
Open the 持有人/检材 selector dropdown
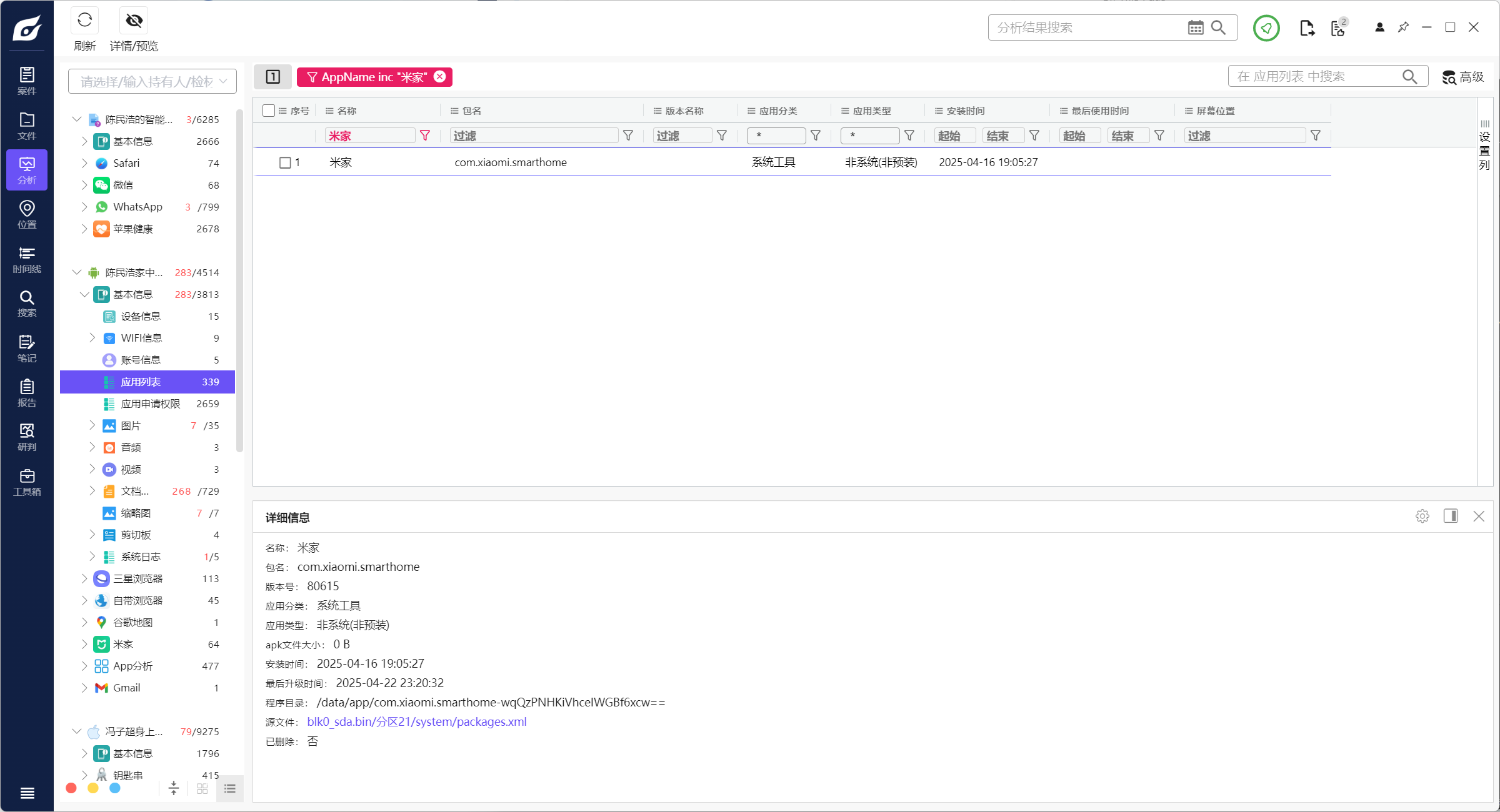point(152,81)
